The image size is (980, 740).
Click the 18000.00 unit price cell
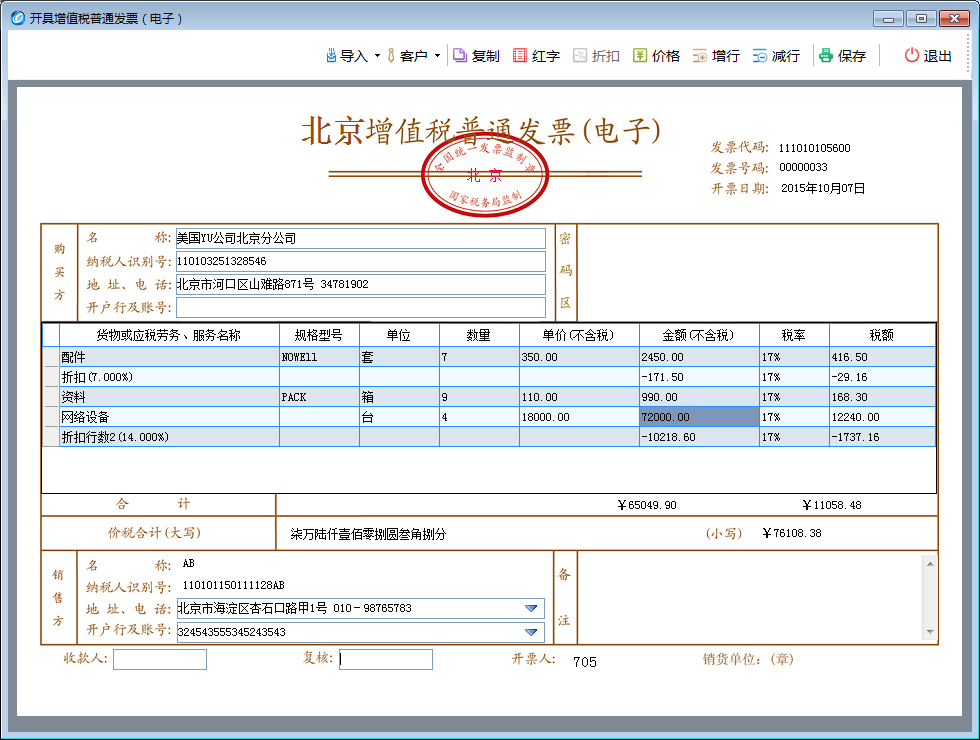[579, 417]
